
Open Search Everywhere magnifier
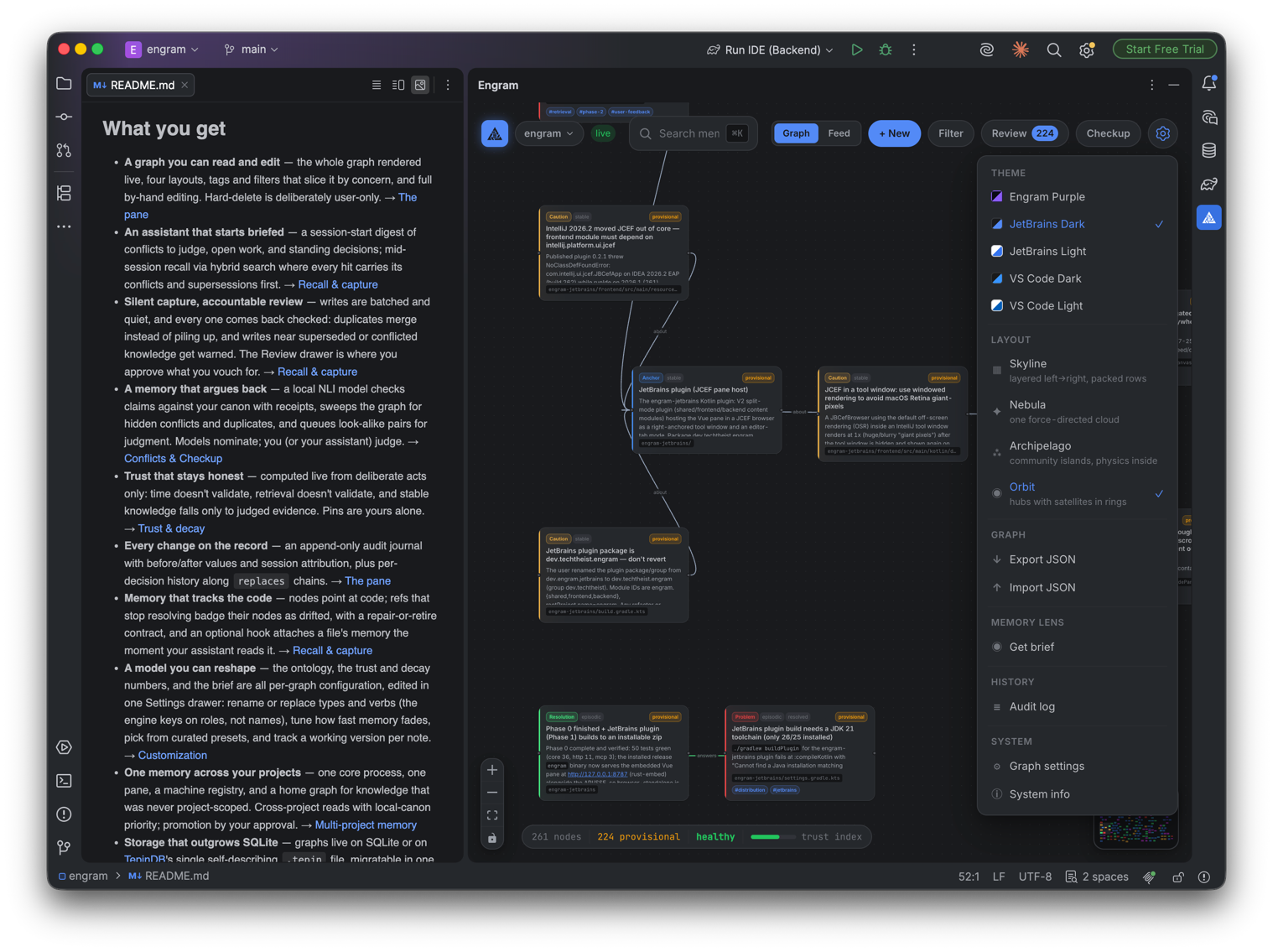point(1053,49)
